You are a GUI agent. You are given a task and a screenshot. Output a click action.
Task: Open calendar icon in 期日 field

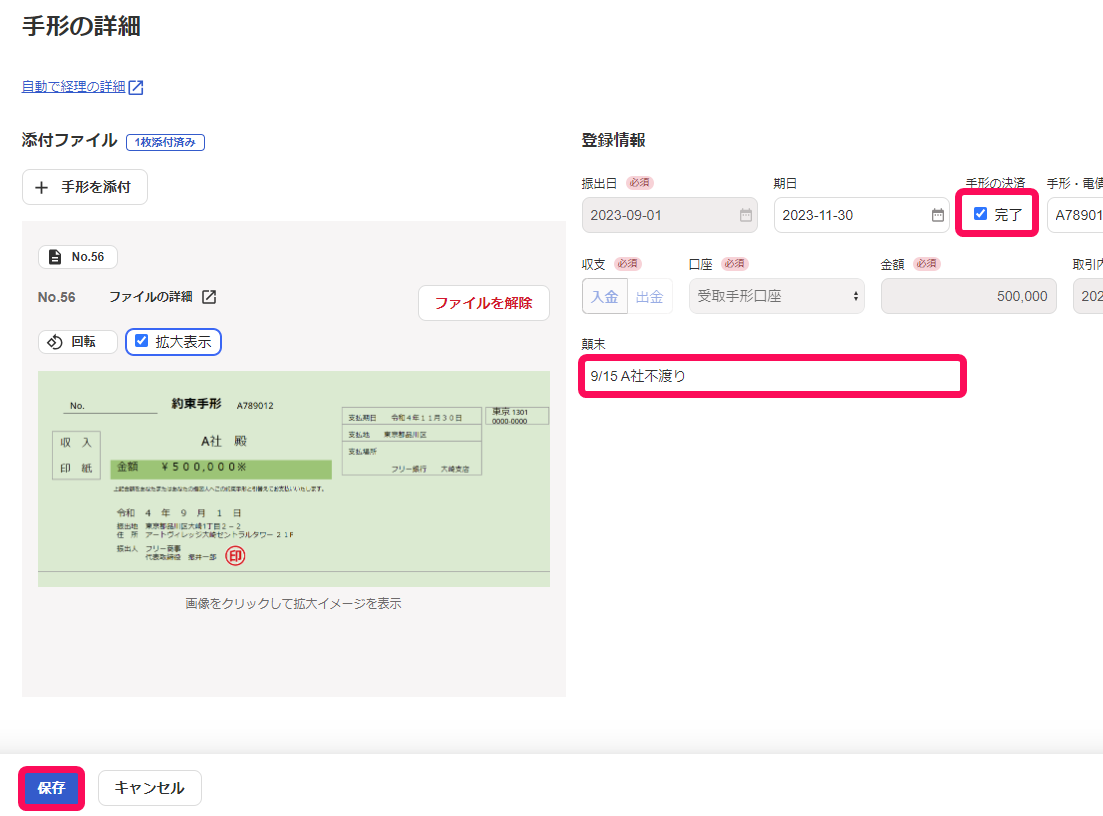tap(938, 215)
